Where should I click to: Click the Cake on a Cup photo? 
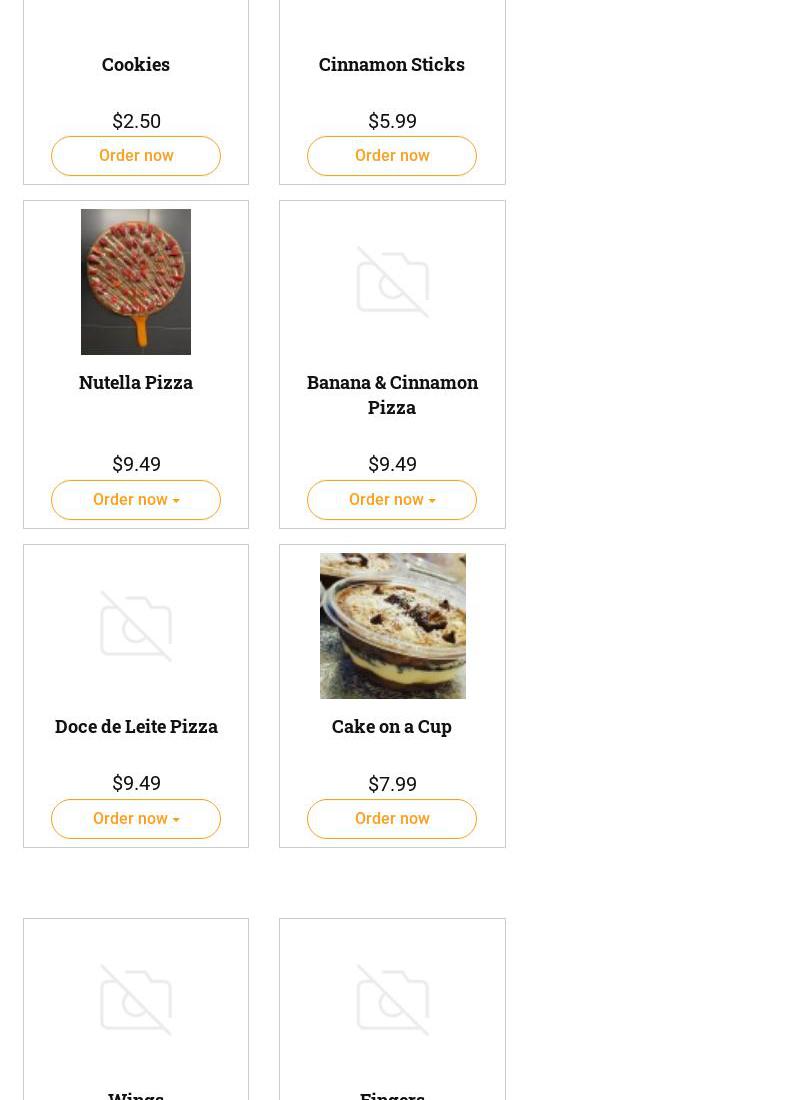[x=392, y=625]
